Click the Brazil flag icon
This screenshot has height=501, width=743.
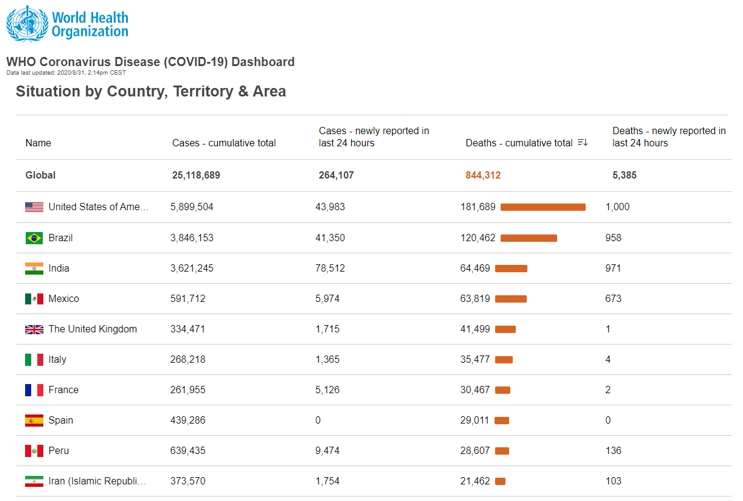(x=34, y=238)
